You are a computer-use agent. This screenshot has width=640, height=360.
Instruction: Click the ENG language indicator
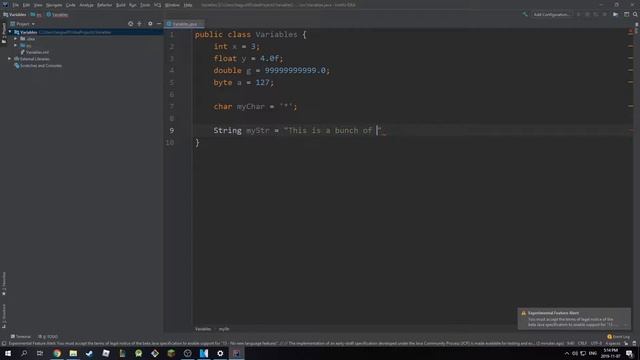(593, 353)
